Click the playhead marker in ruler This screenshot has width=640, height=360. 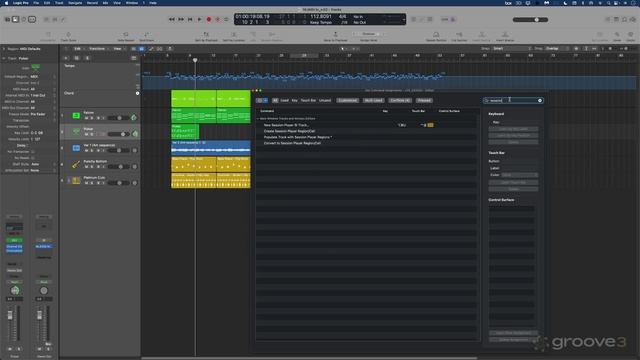195,60
